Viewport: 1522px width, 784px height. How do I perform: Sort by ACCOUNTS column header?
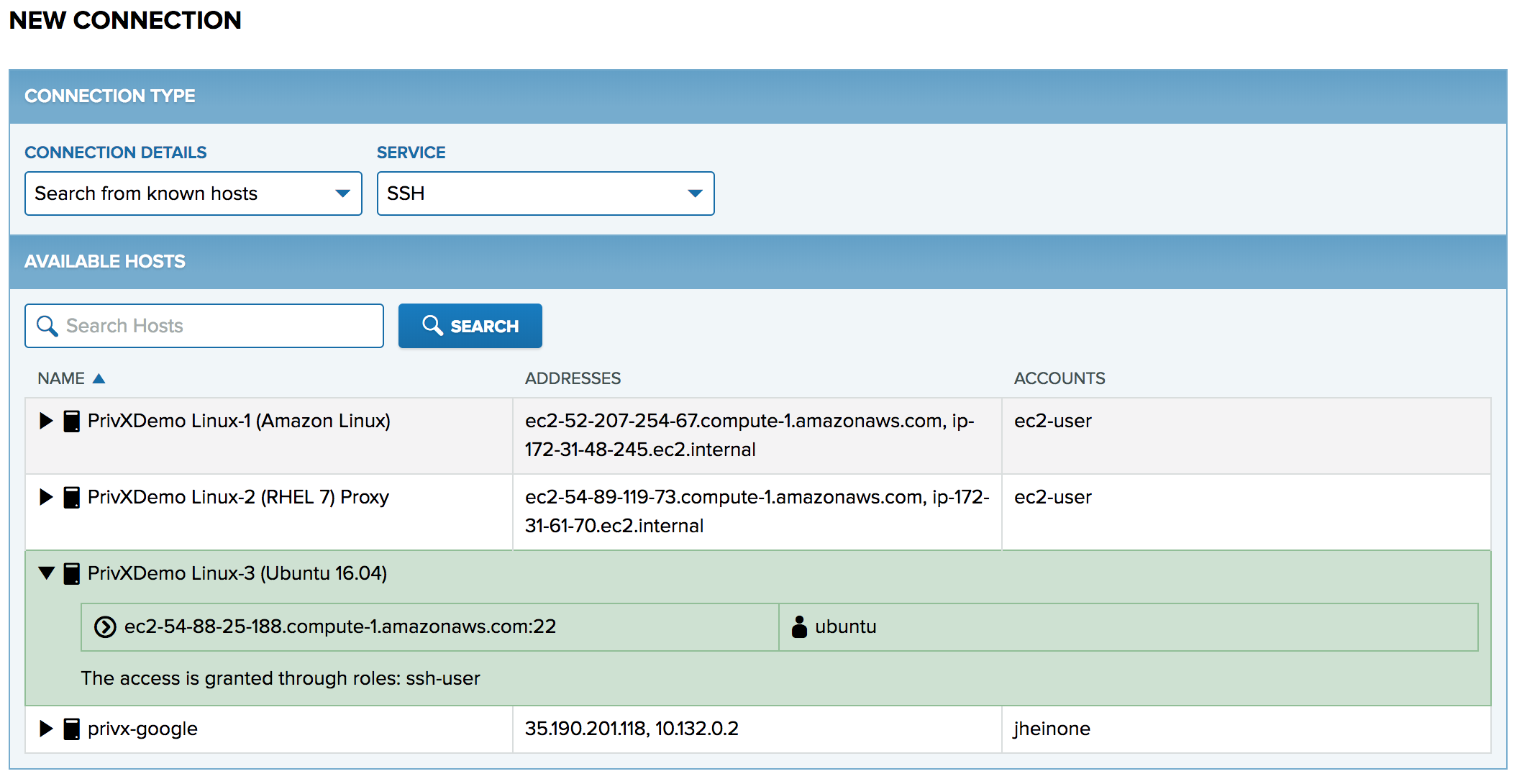1059,378
